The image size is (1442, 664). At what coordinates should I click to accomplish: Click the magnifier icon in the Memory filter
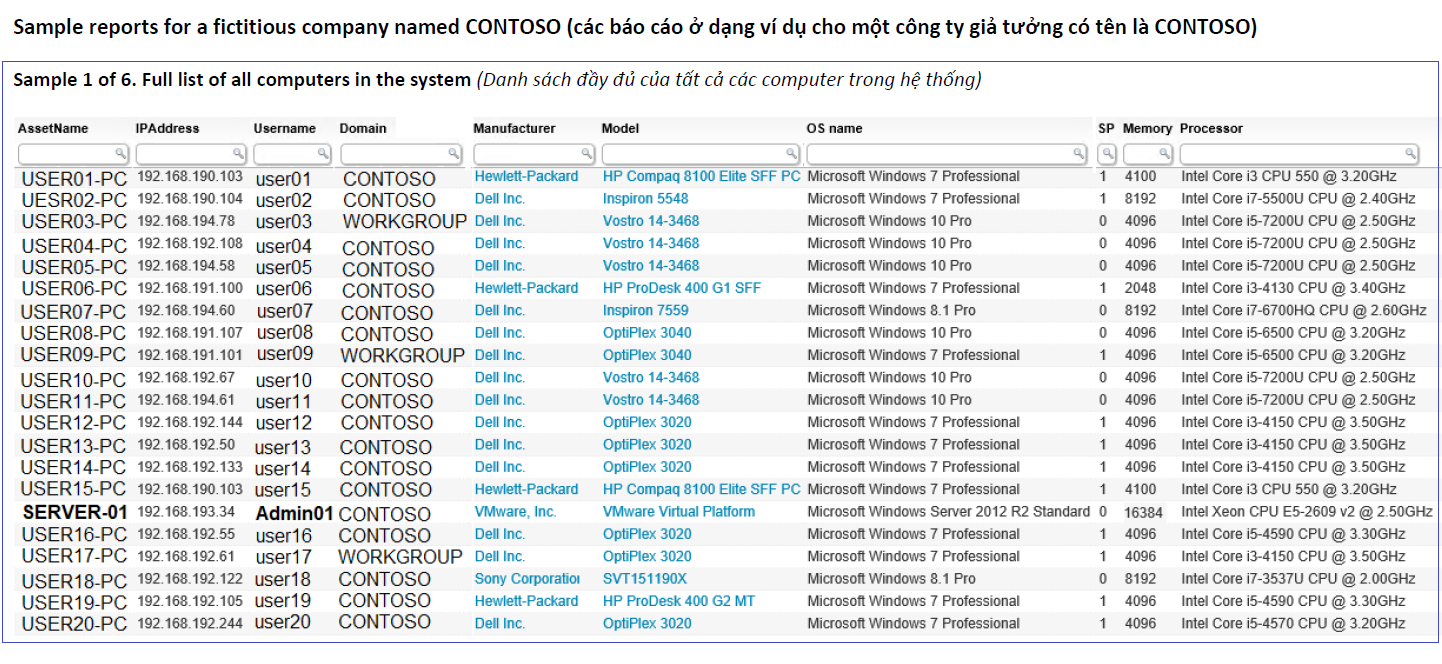pyautogui.click(x=1164, y=154)
